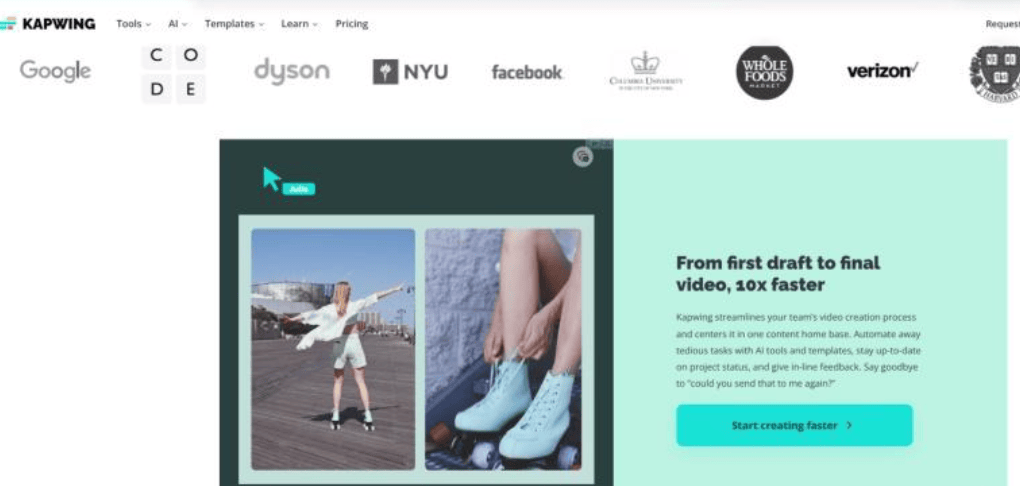1020x486 pixels.
Task: Expand the AI dropdown menu
Action: (x=178, y=24)
